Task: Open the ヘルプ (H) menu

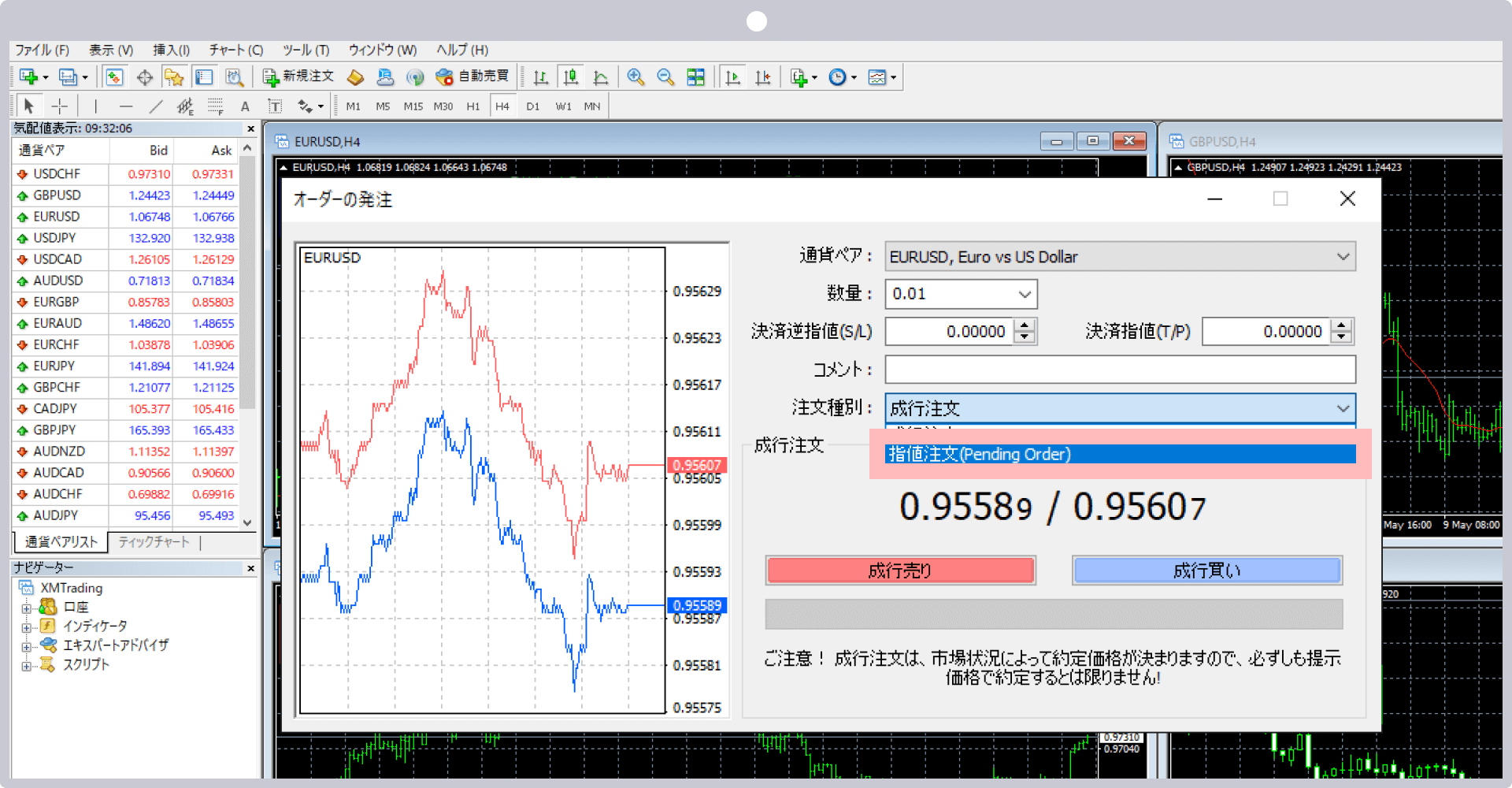Action: (x=462, y=50)
